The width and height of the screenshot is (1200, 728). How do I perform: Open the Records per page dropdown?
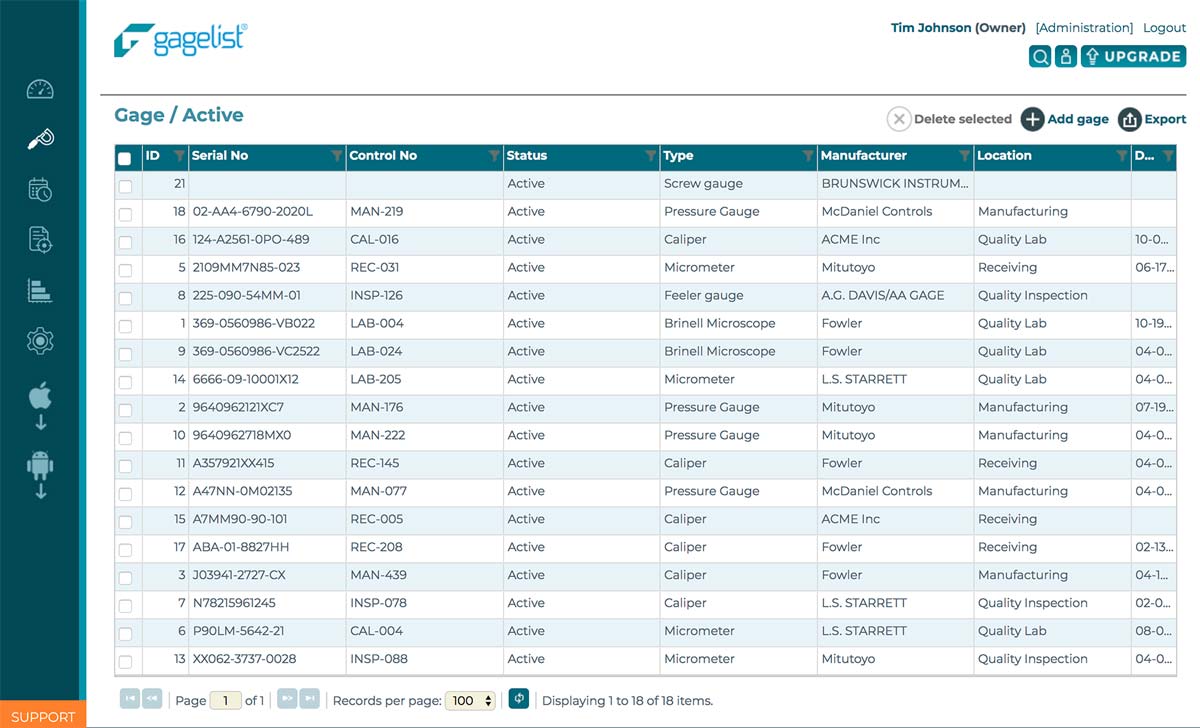[x=470, y=701]
